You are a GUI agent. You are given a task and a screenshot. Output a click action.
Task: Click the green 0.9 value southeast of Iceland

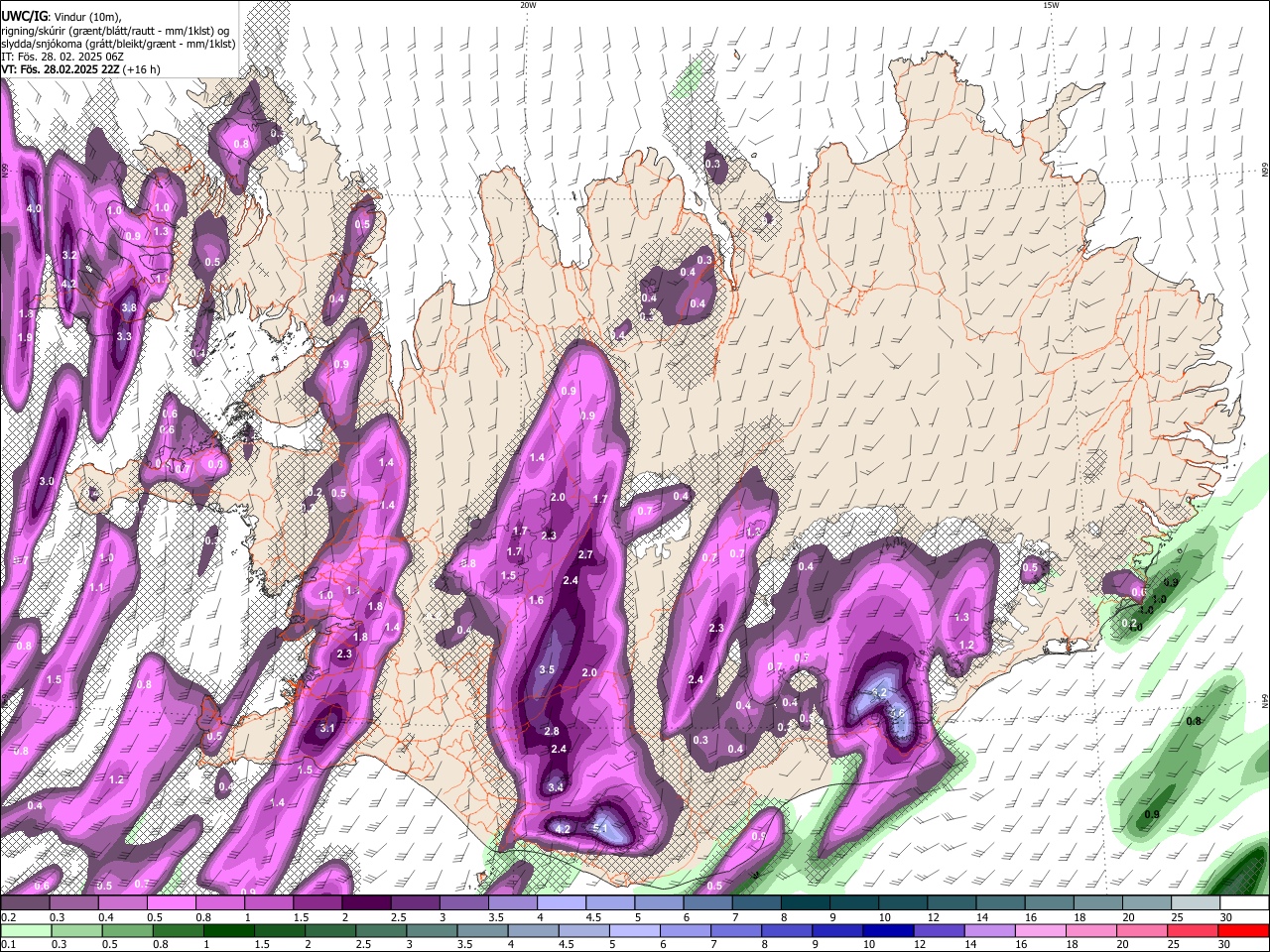[x=1152, y=815]
